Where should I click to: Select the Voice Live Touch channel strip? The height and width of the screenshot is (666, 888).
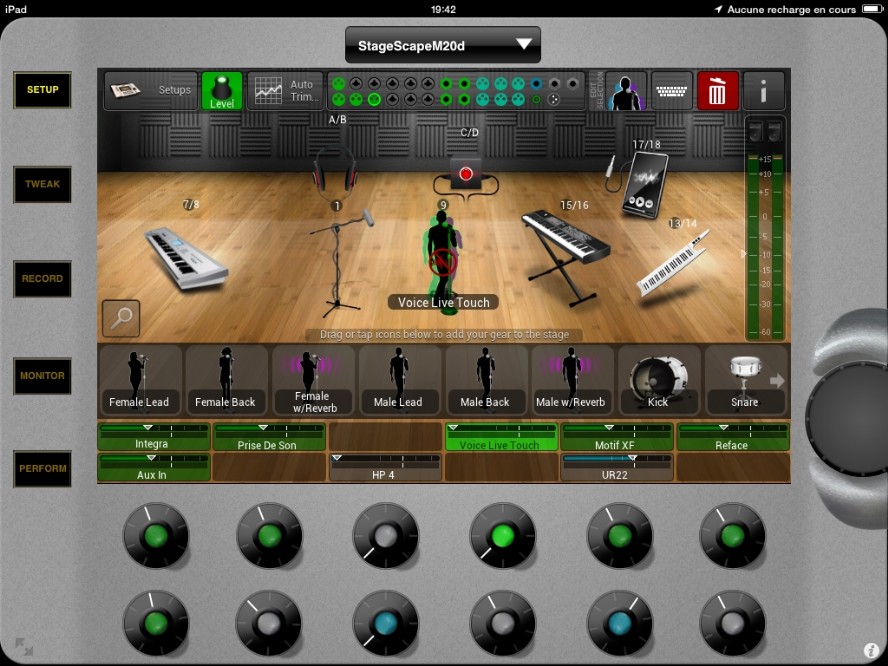[500, 437]
